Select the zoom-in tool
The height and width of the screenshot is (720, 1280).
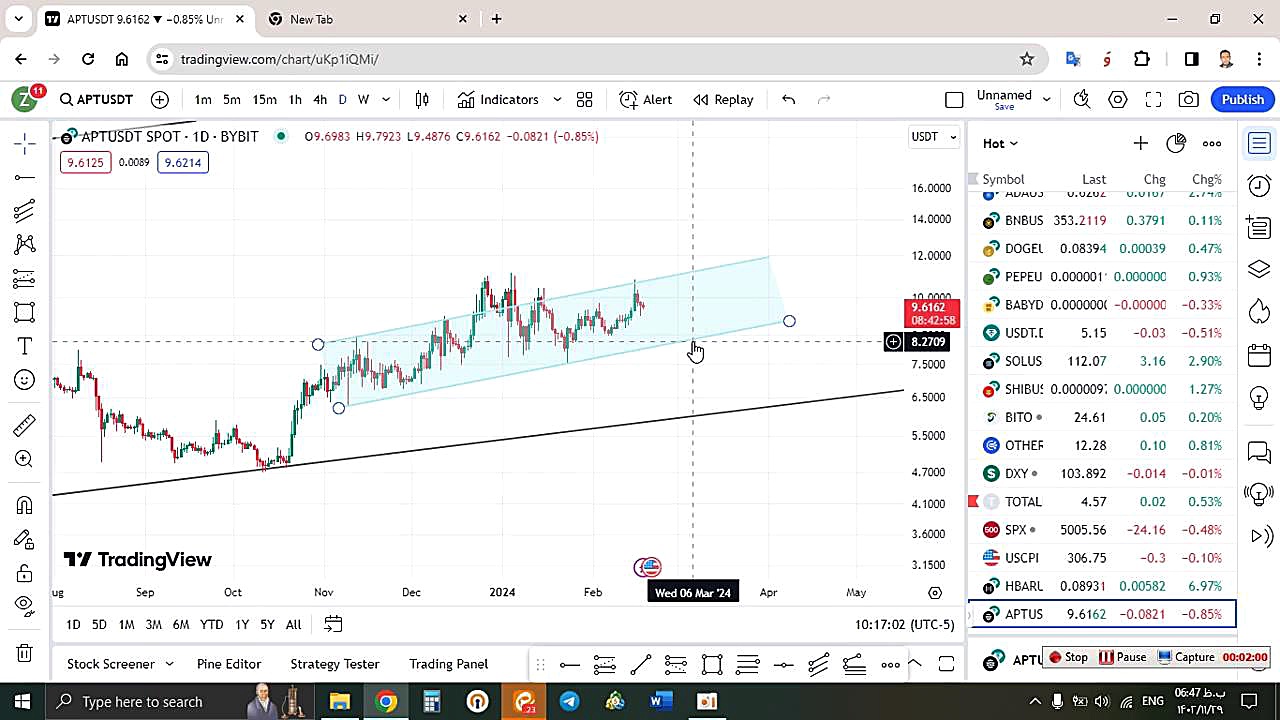point(25,459)
